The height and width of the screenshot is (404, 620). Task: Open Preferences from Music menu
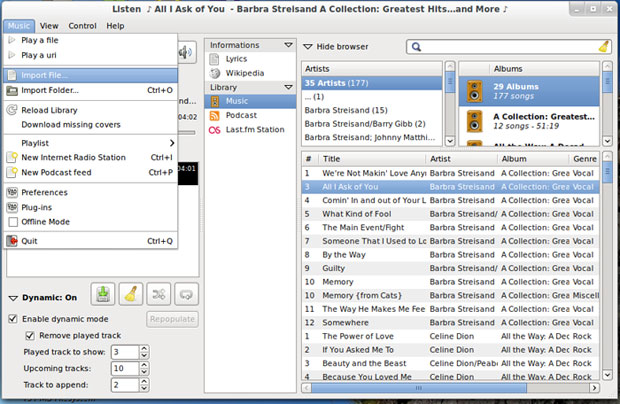click(x=91, y=193)
